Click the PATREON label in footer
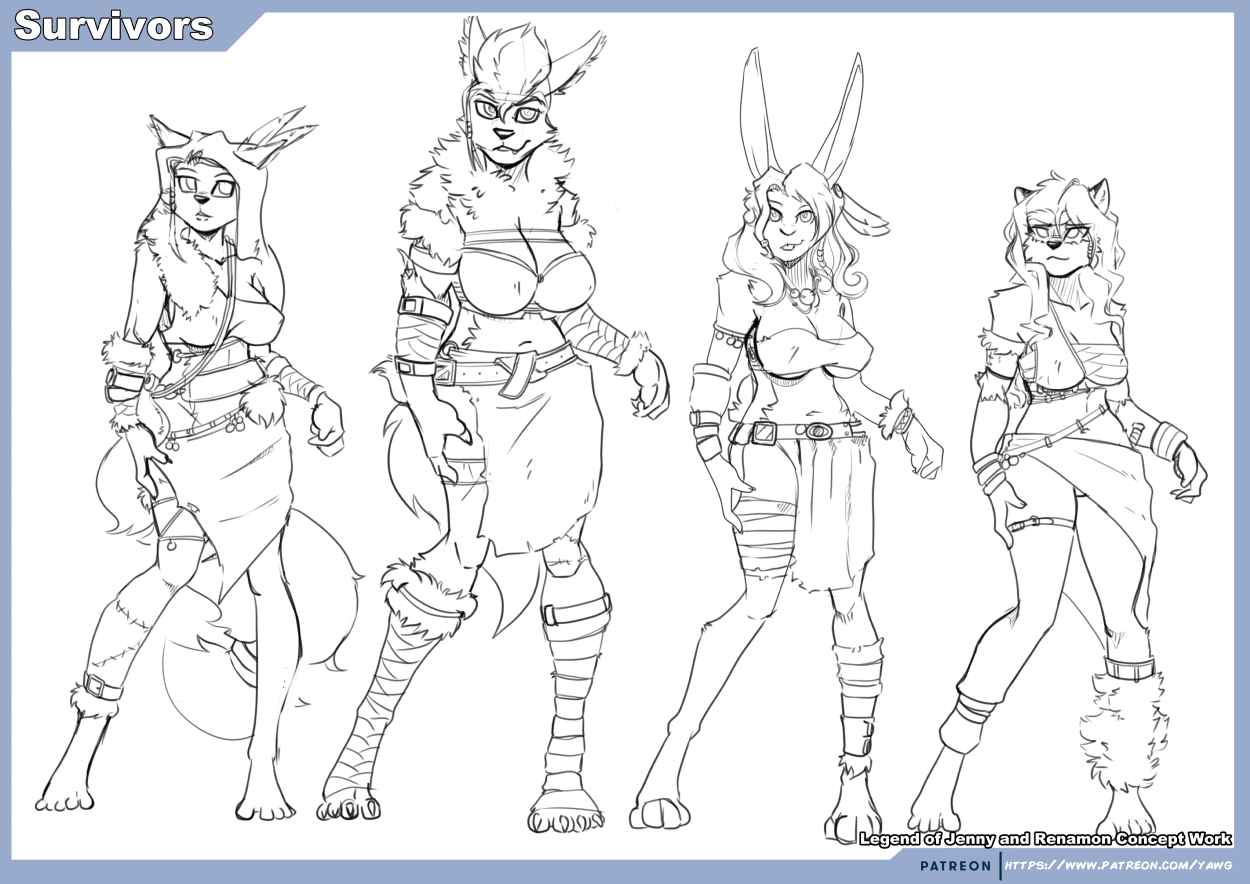The image size is (1250, 884). tap(956, 866)
